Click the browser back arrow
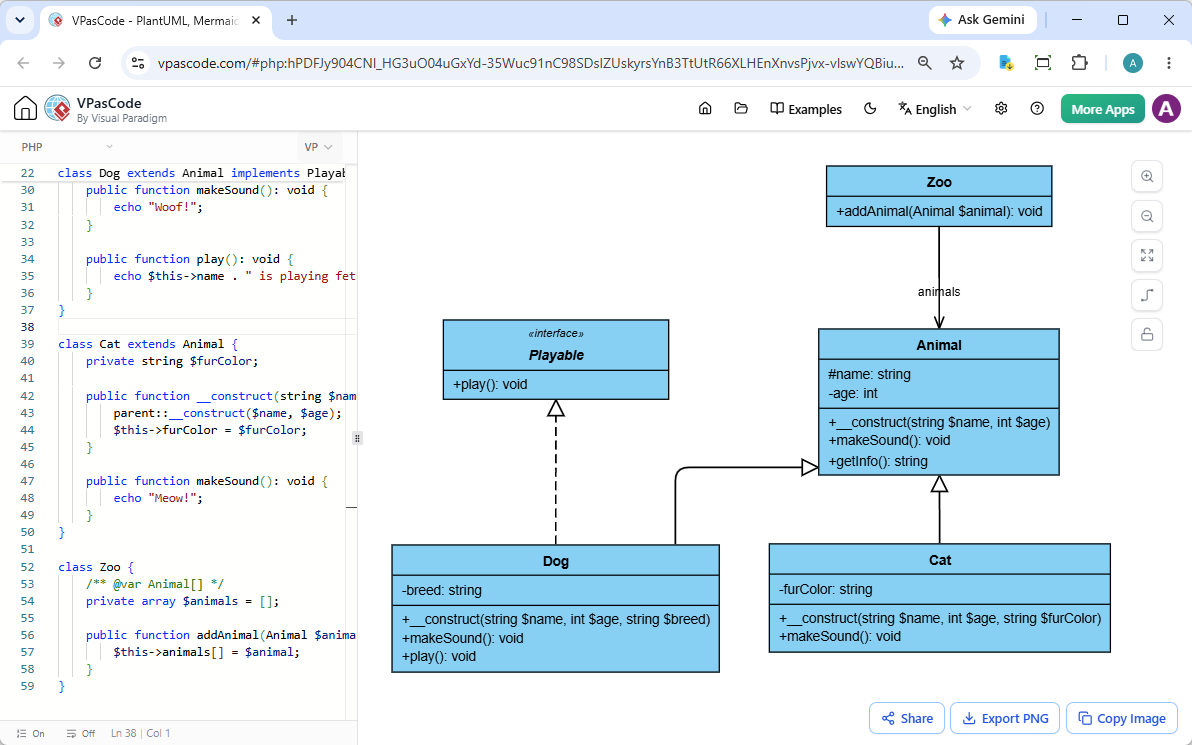The width and height of the screenshot is (1192, 745). pyautogui.click(x=24, y=63)
